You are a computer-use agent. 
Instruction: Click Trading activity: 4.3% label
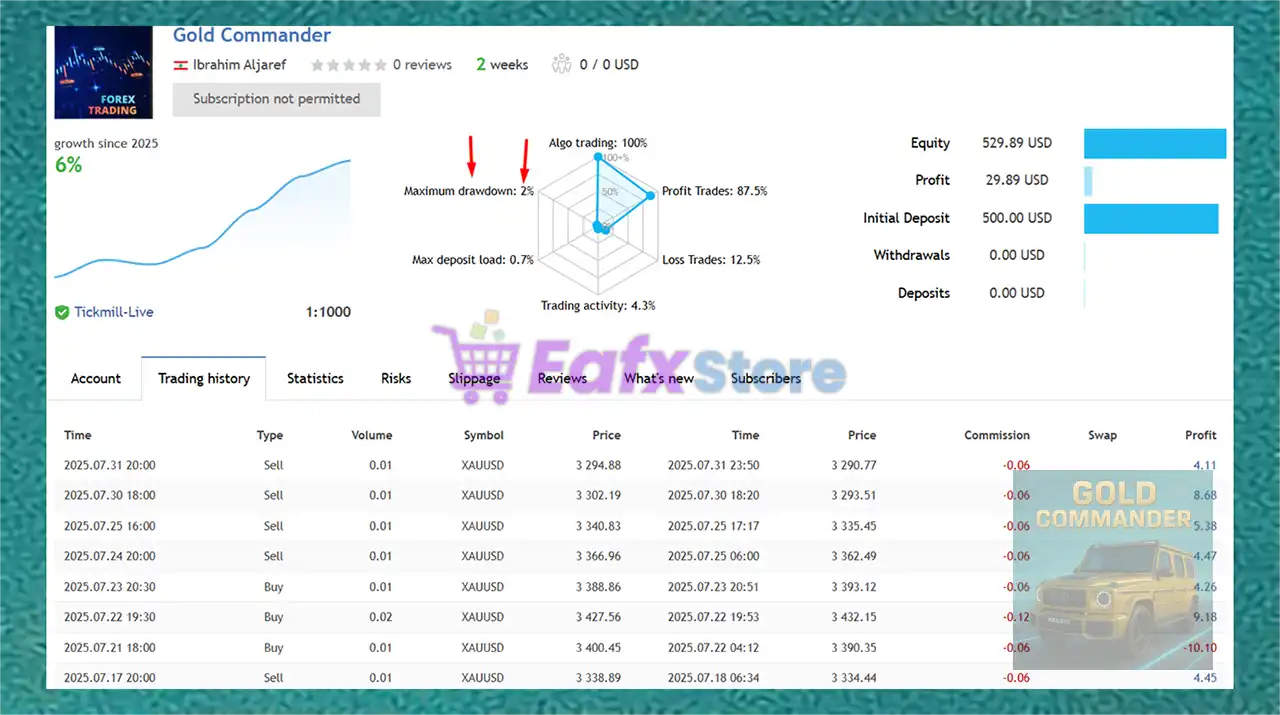click(x=598, y=306)
